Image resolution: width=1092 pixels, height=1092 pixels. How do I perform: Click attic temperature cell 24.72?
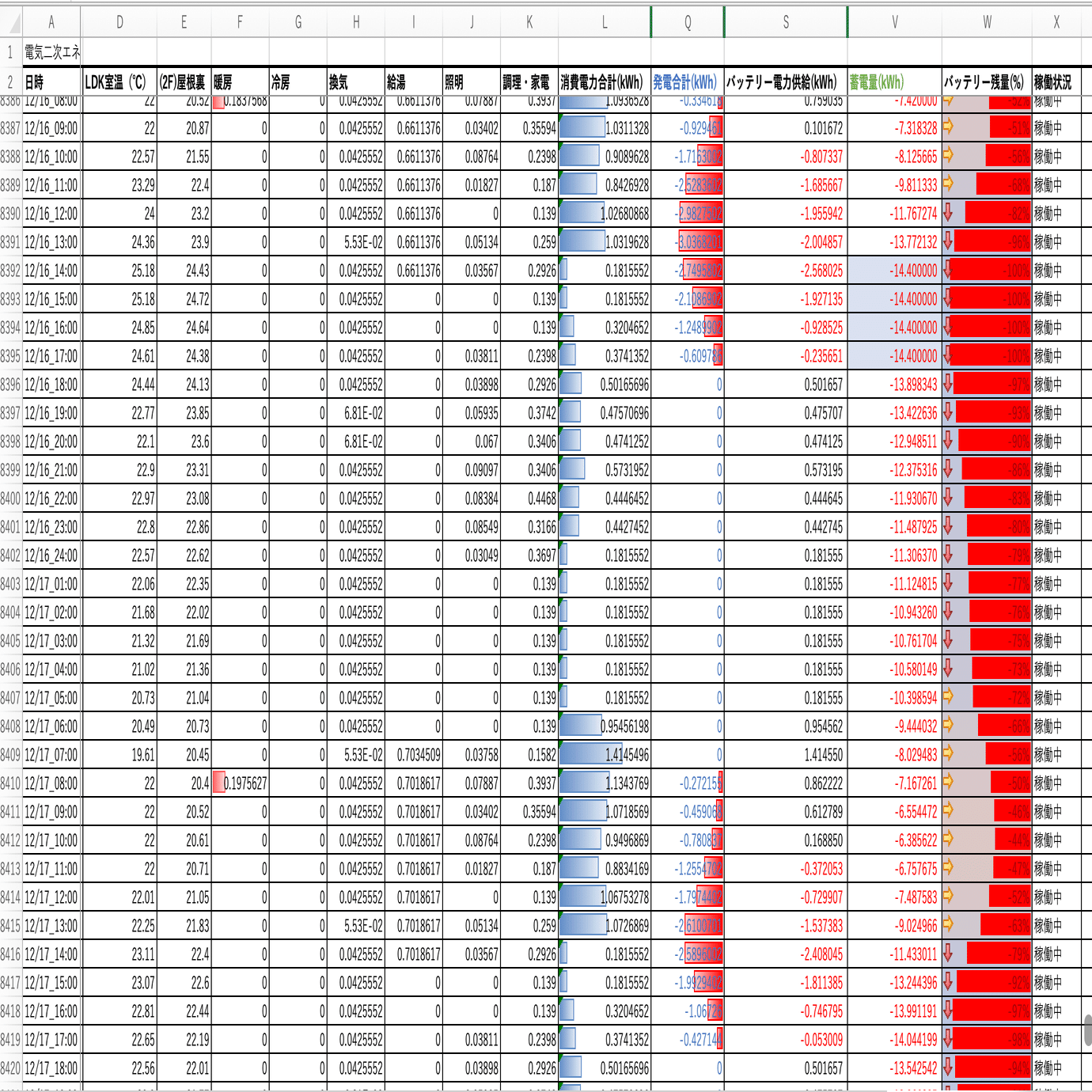tap(184, 299)
